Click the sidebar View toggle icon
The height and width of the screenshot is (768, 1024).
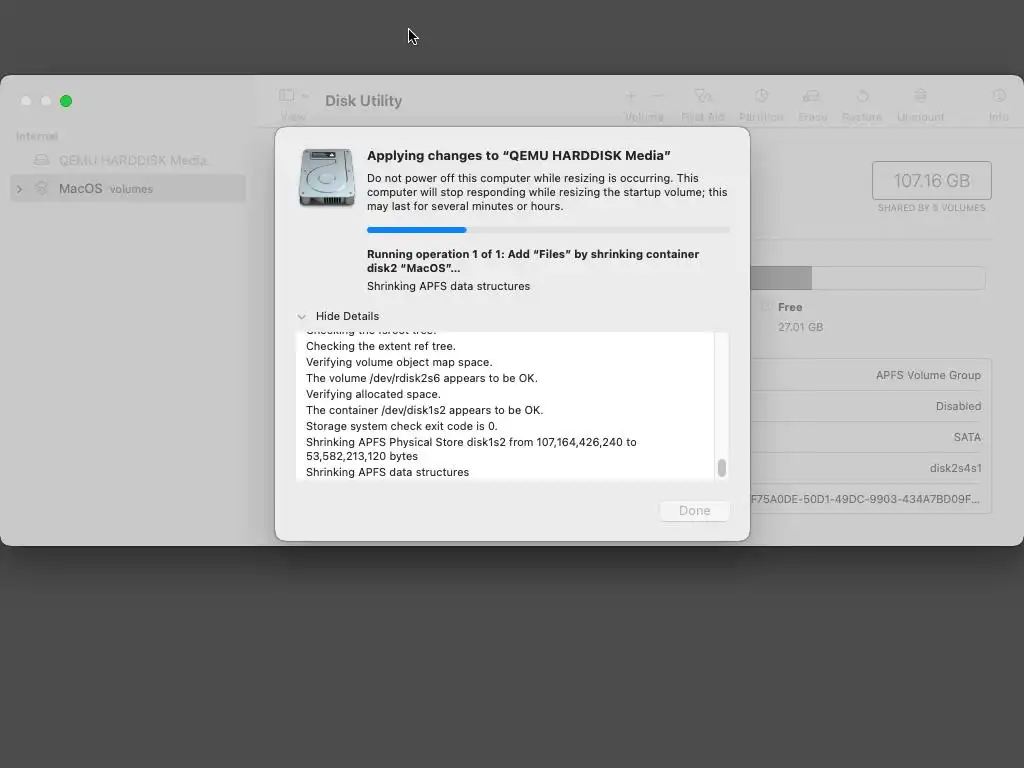[x=286, y=96]
